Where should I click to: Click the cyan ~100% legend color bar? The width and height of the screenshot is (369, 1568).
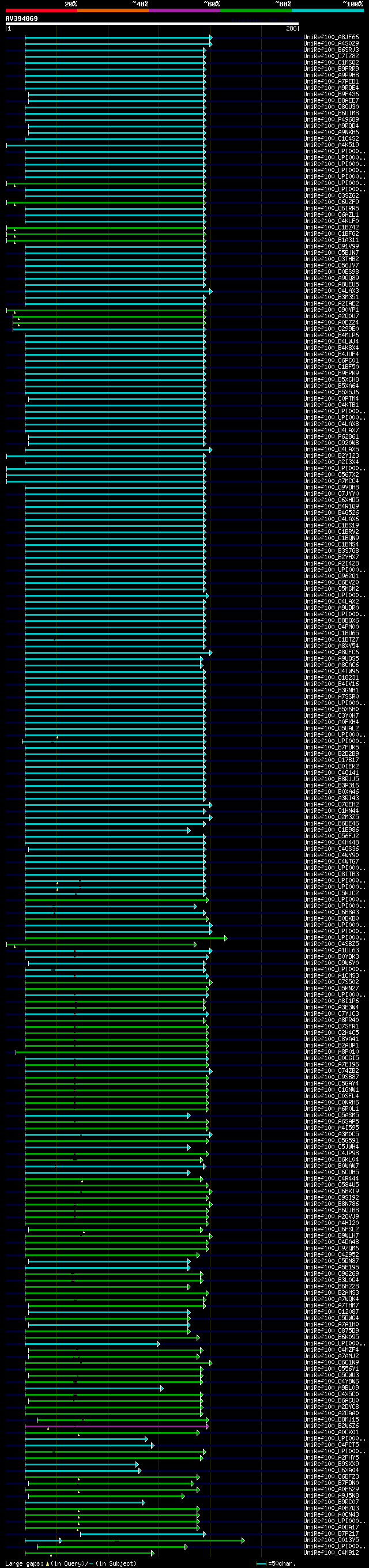[x=327, y=10]
